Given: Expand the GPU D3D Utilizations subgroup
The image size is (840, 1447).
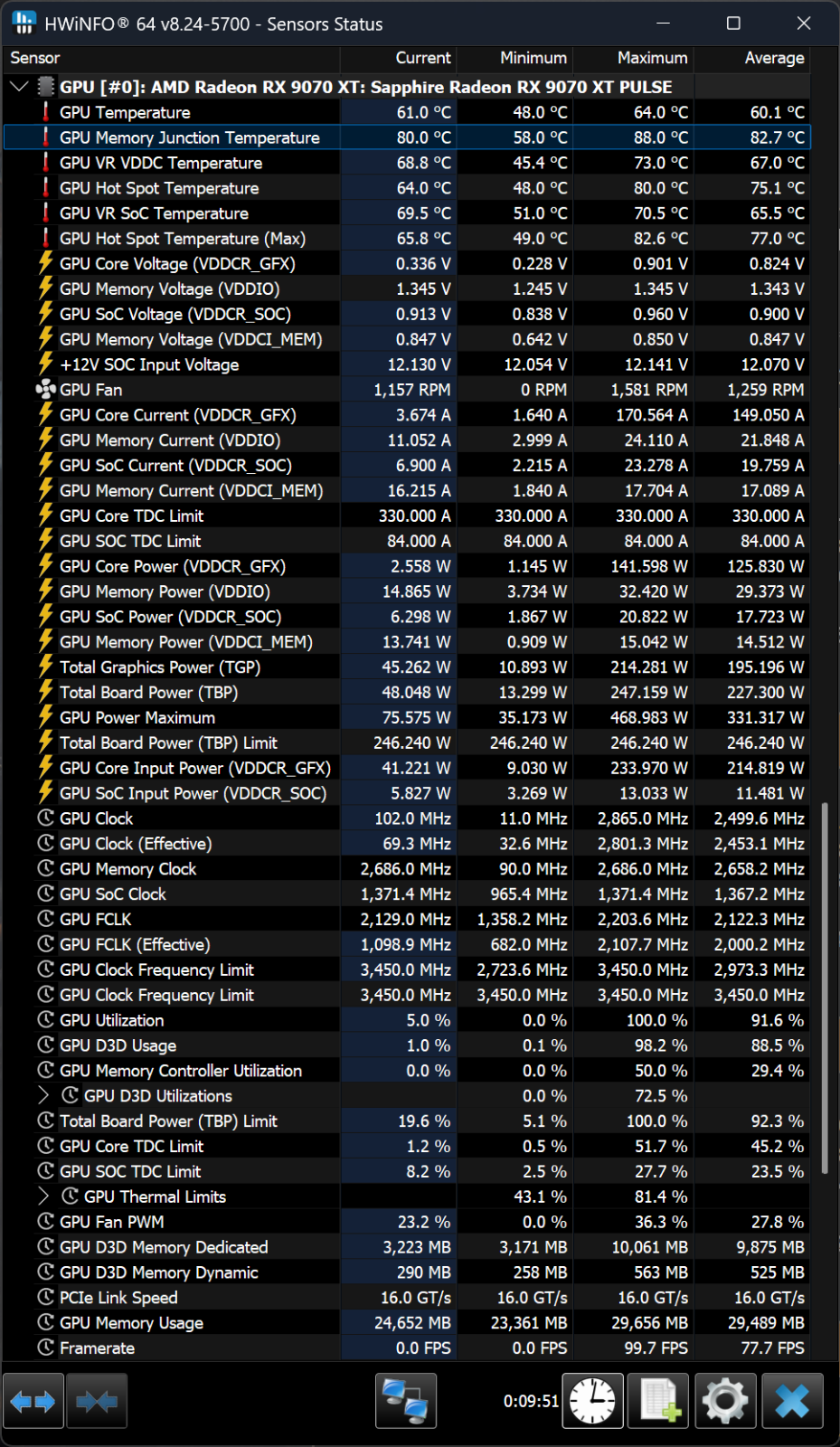Looking at the screenshot, I should tap(43, 1095).
